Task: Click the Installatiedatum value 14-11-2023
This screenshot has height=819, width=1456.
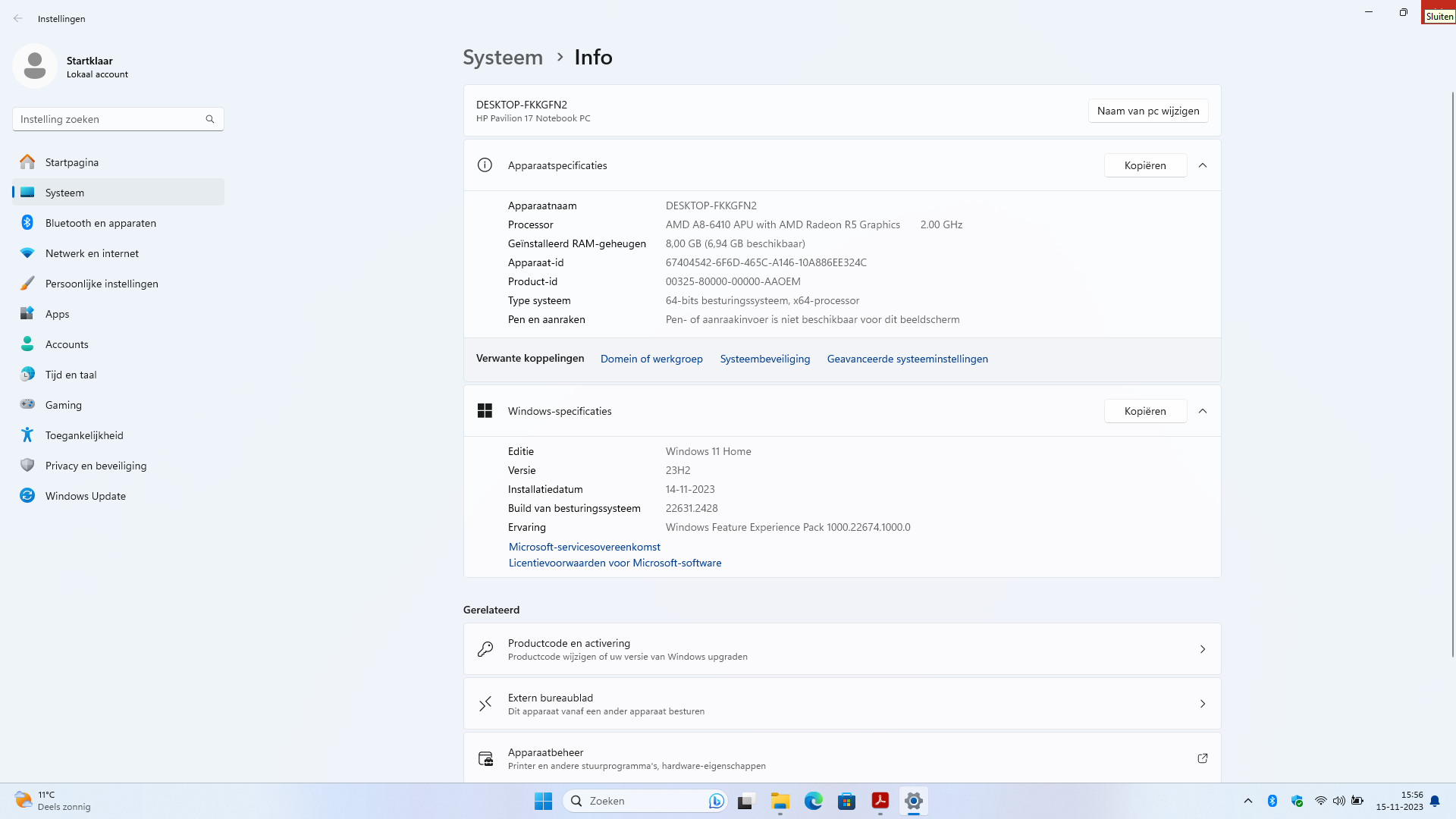Action: point(690,489)
